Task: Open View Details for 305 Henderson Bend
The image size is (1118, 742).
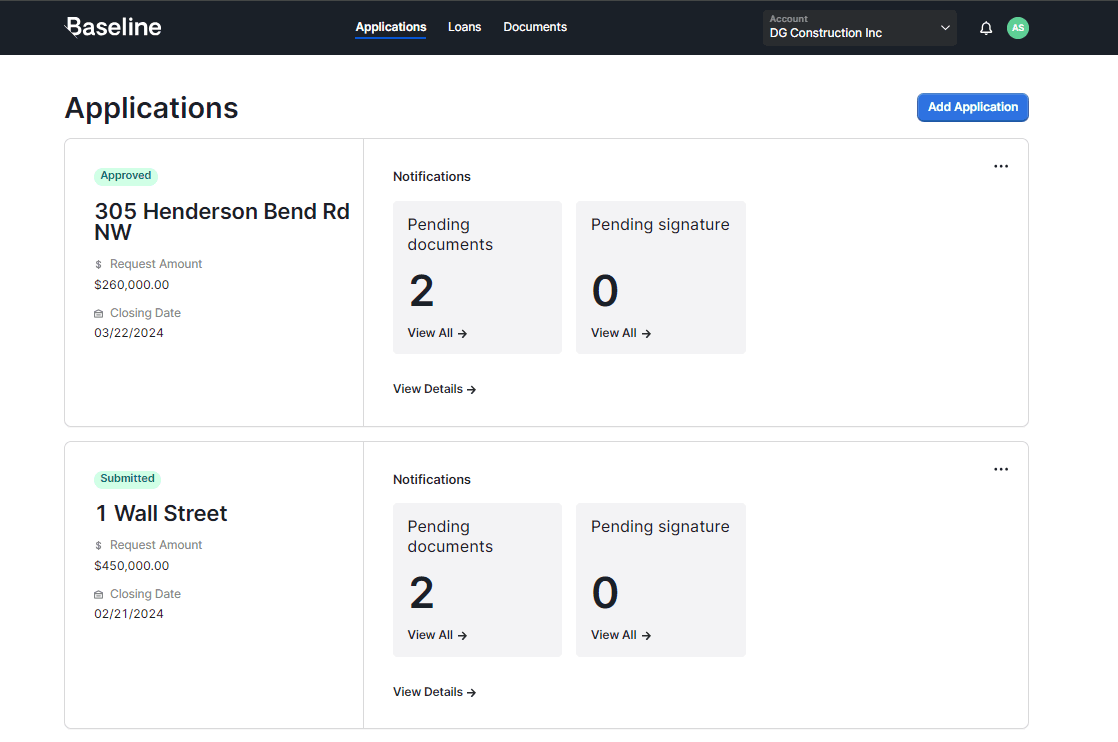Action: 434,389
